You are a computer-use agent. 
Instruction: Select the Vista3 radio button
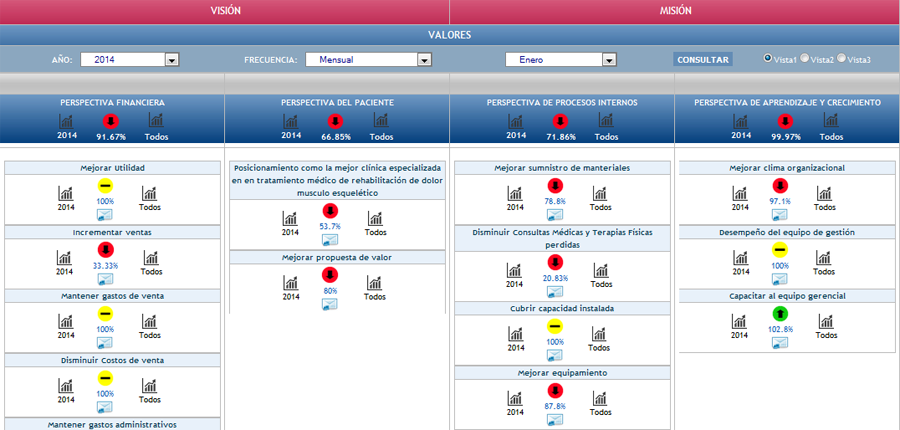(x=842, y=59)
